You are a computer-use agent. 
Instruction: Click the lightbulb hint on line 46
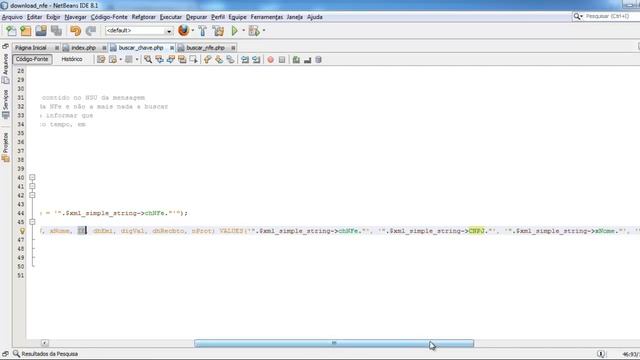click(22, 231)
